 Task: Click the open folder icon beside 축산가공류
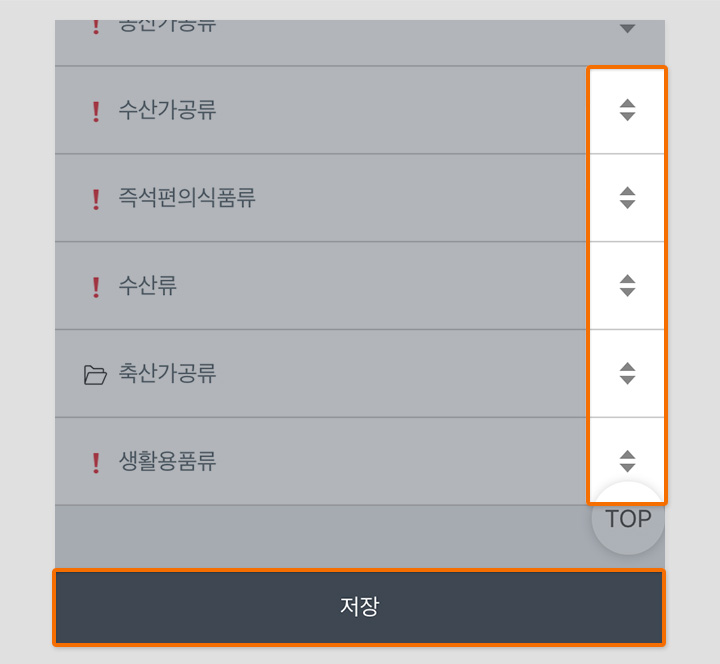click(x=95, y=375)
